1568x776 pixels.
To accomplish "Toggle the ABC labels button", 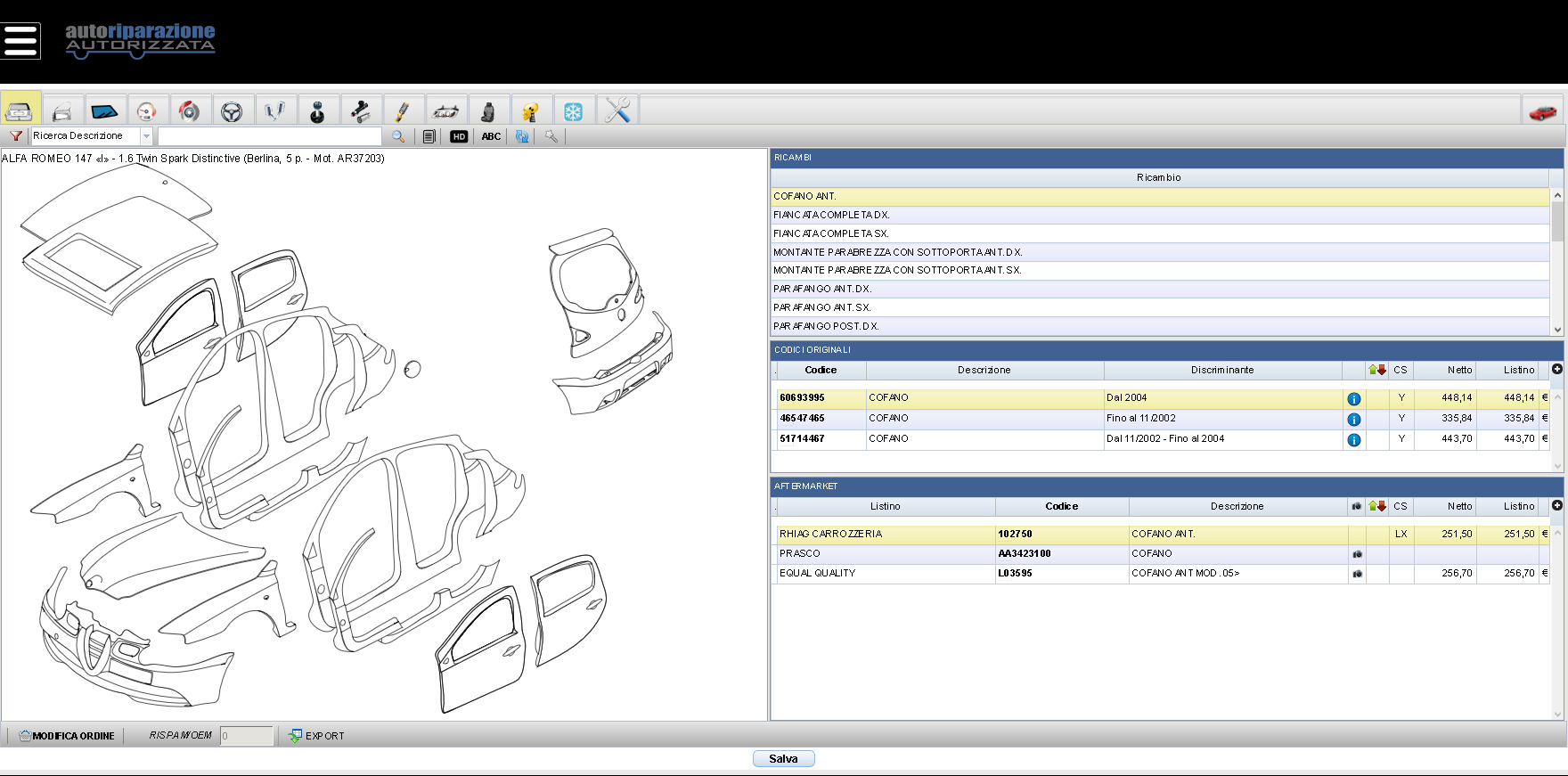I will pos(491,136).
